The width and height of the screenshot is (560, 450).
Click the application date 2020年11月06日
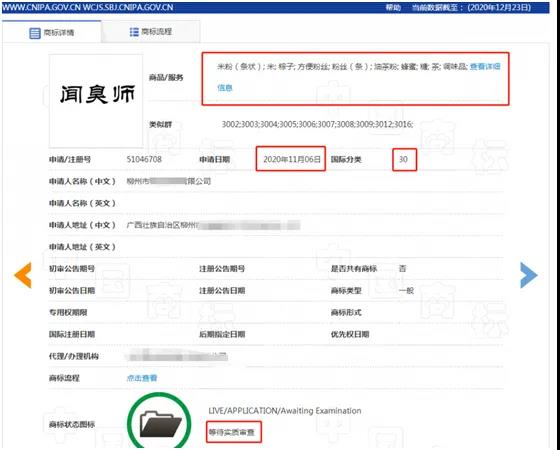click(x=292, y=159)
